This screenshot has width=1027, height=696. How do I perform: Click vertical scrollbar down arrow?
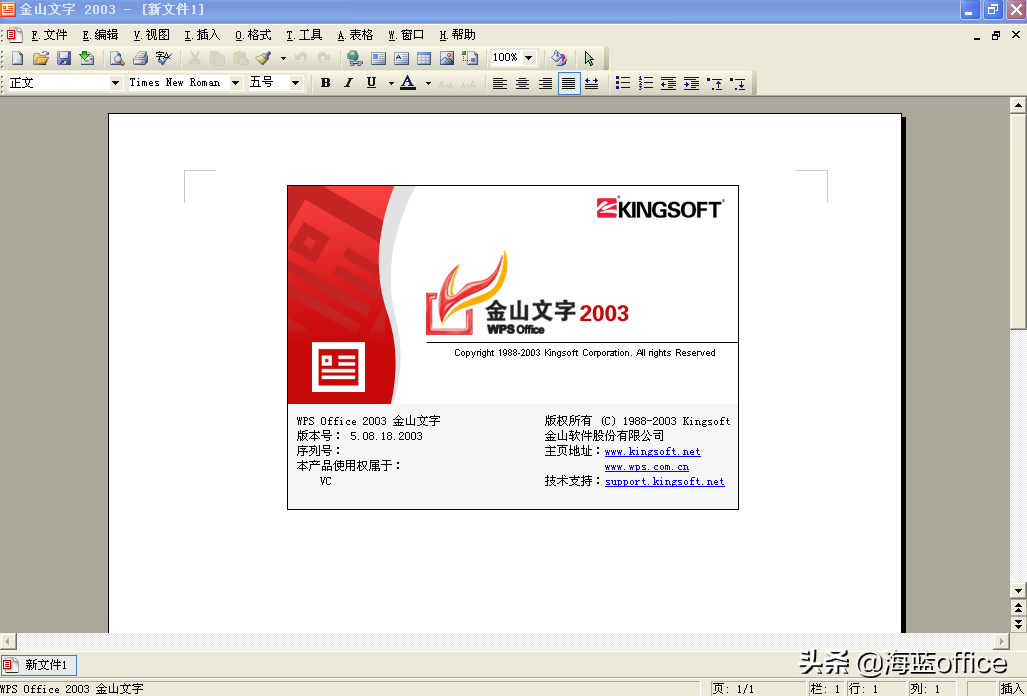(1018, 591)
